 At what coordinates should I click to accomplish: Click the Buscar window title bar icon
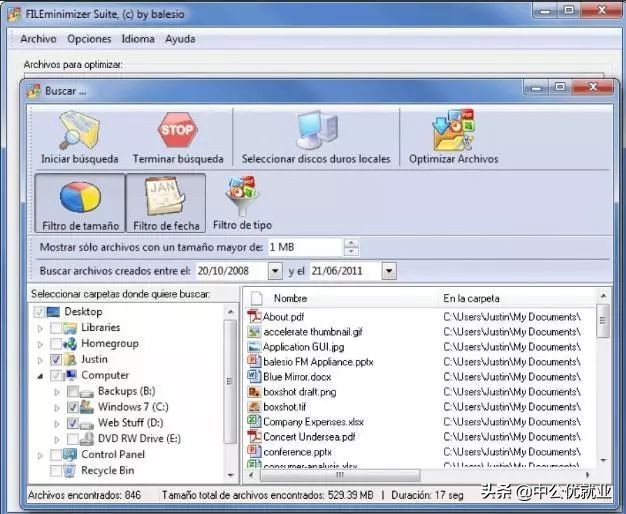click(x=34, y=91)
